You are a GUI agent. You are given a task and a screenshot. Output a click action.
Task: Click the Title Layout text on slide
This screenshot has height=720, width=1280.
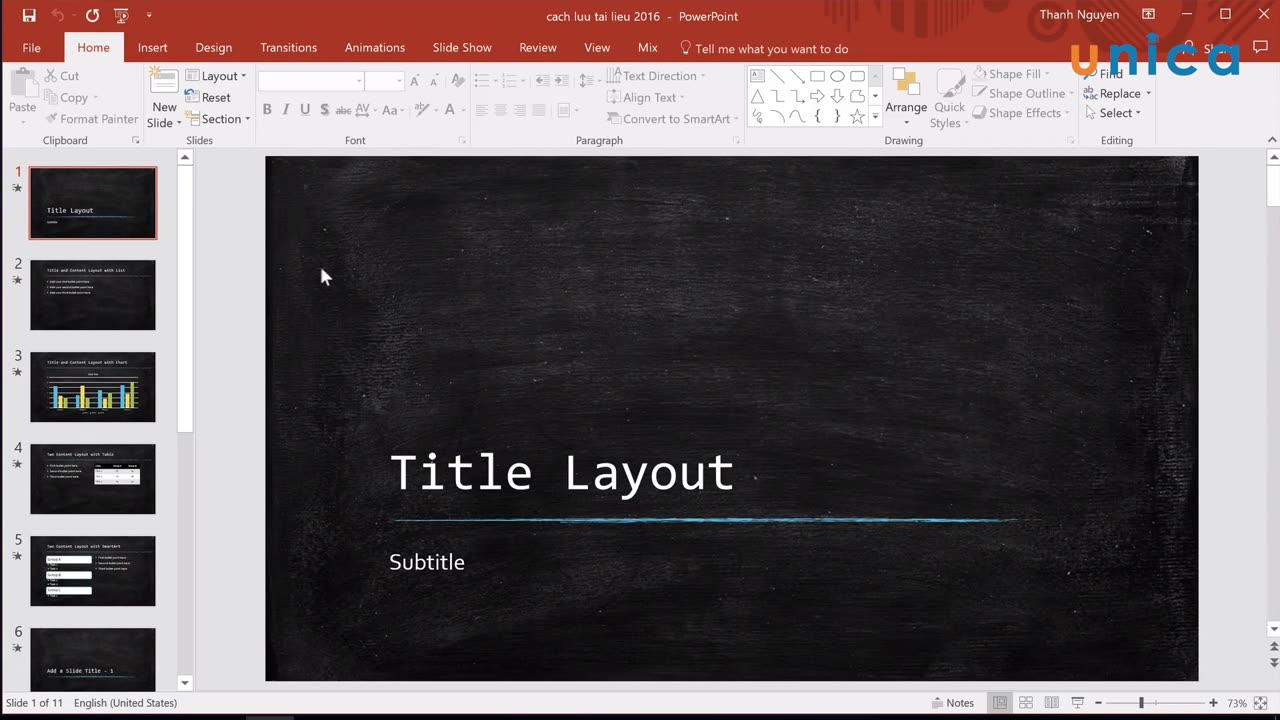(x=562, y=472)
